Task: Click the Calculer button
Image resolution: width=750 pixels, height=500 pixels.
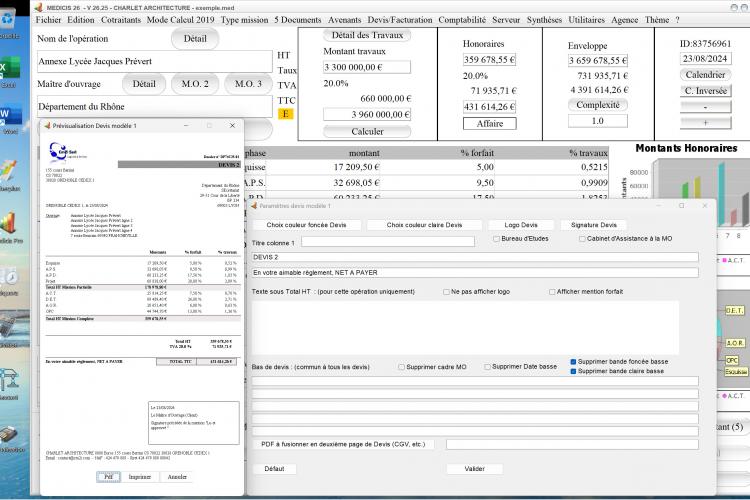Action: [x=367, y=132]
